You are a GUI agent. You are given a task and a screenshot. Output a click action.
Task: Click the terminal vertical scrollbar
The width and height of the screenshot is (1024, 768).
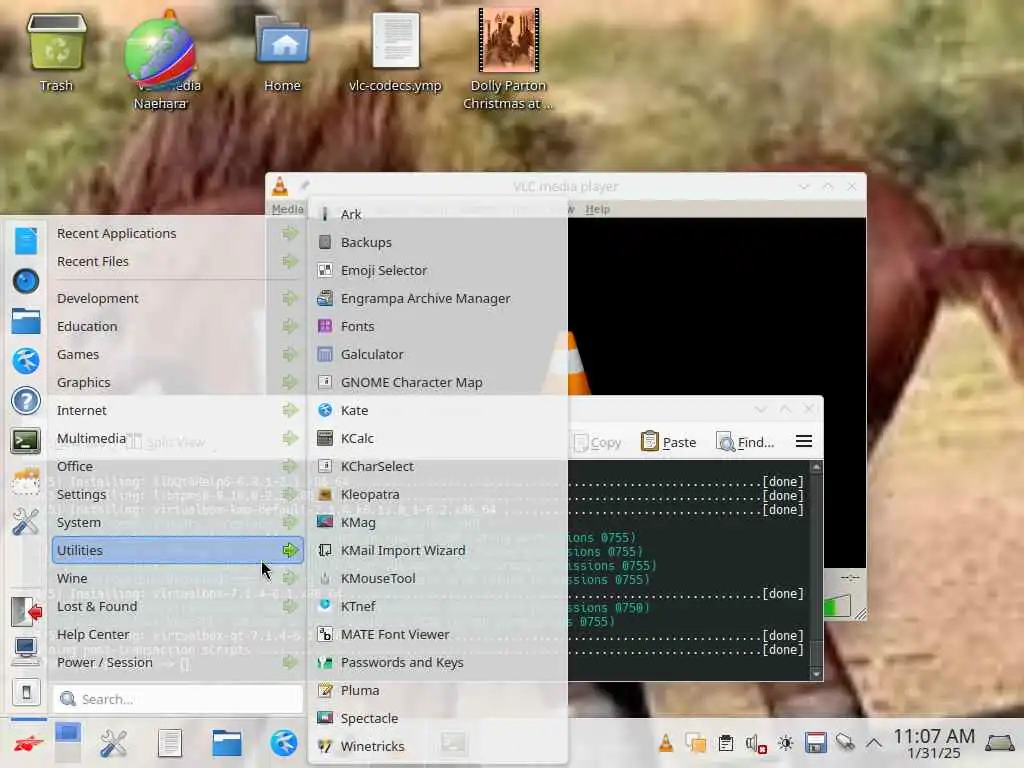[x=816, y=571]
